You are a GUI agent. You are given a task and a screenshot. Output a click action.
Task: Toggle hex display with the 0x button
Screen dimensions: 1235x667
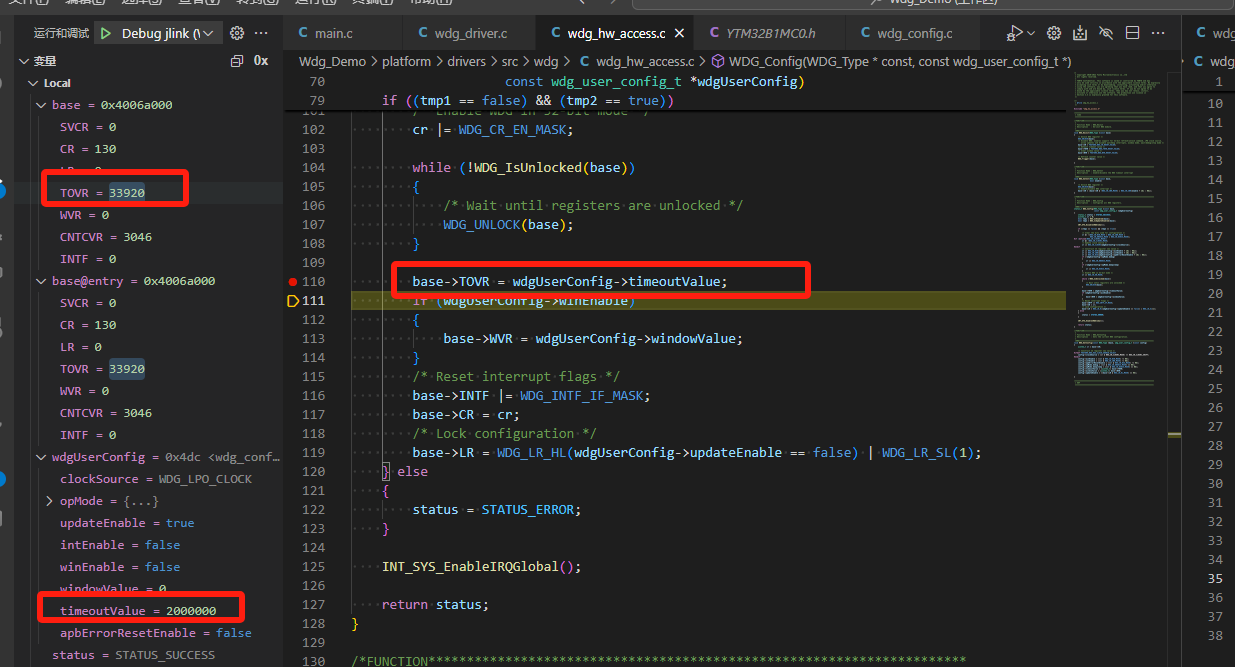pos(261,61)
